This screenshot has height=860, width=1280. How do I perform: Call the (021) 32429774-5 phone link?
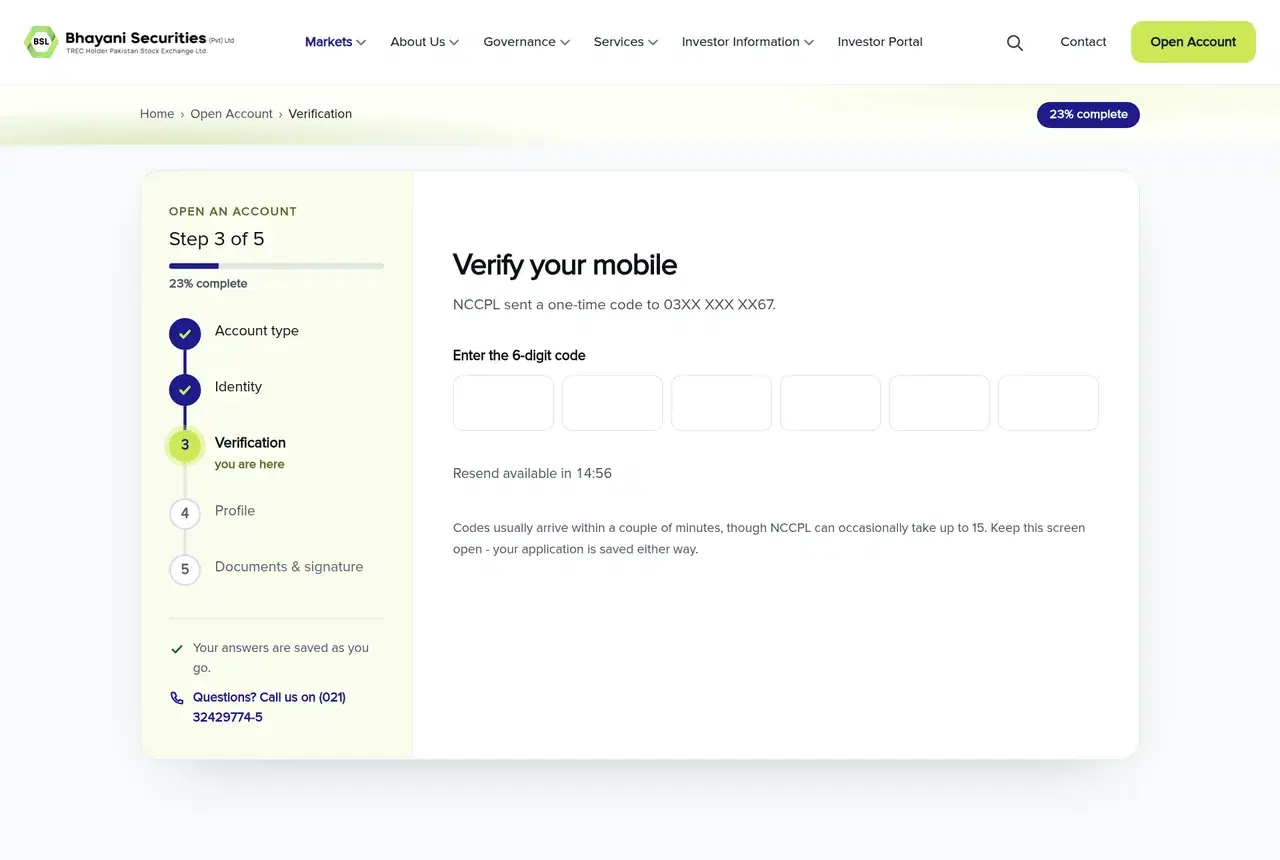(269, 708)
